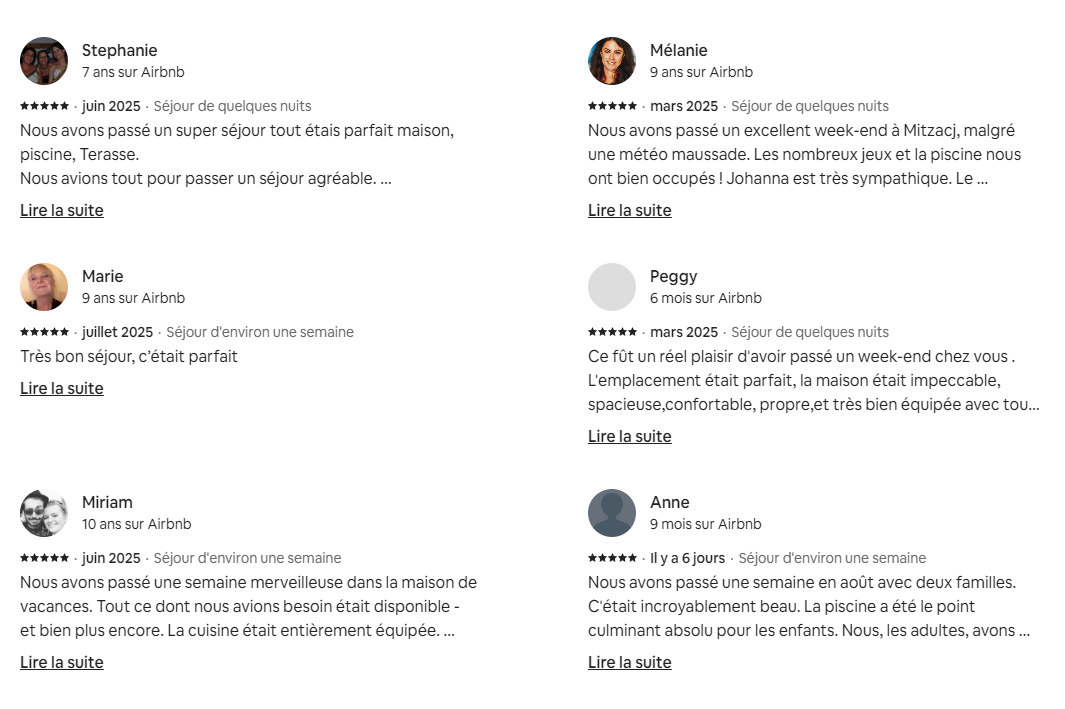
Task: Click the reviewer name Miriam
Action: click(107, 502)
